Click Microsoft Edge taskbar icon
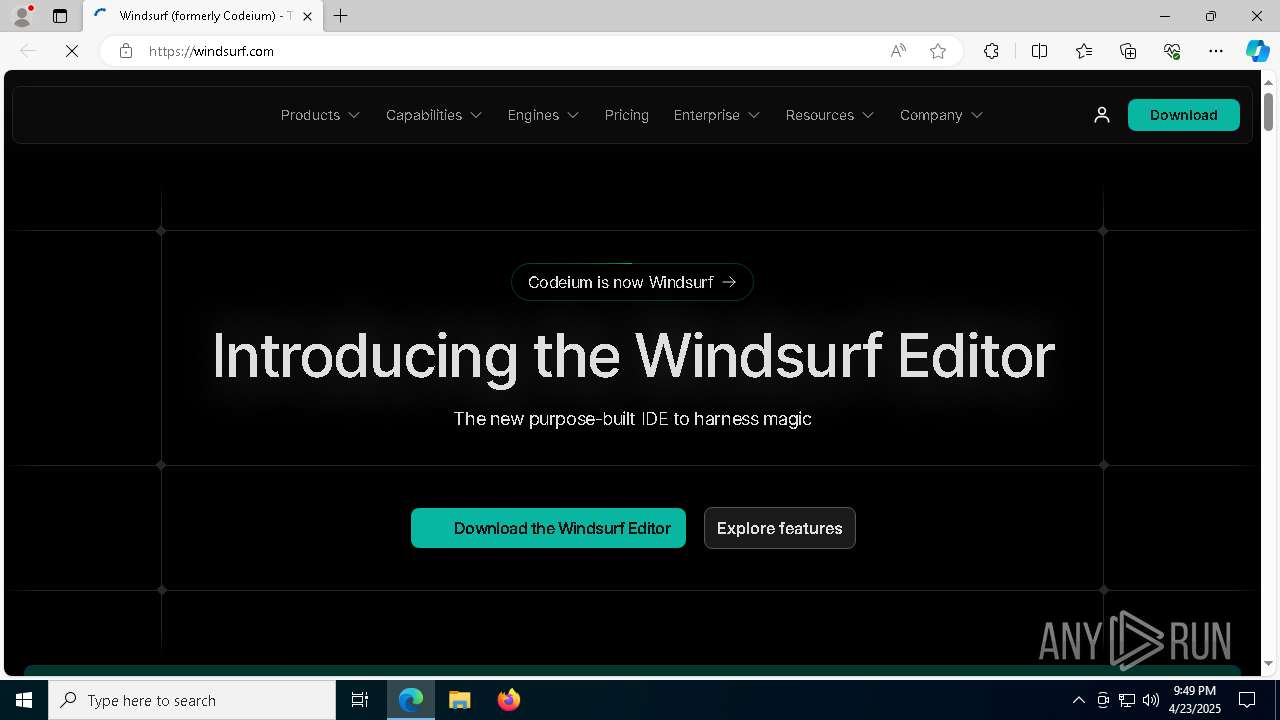 [411, 700]
